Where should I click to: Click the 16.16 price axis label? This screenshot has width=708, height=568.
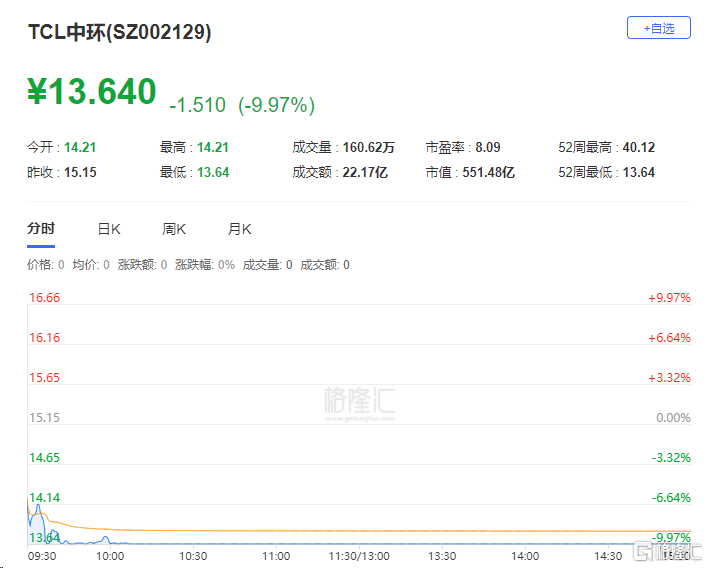coord(44,338)
